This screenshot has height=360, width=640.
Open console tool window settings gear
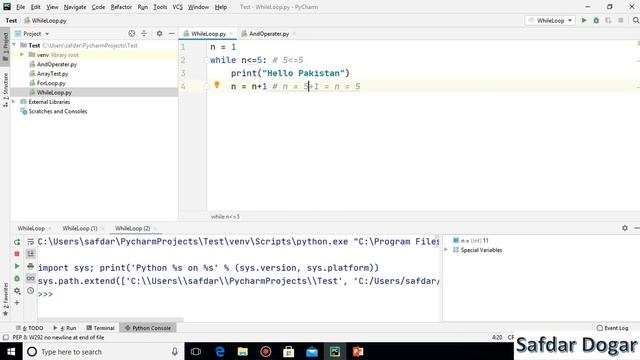pyautogui.click(x=625, y=228)
